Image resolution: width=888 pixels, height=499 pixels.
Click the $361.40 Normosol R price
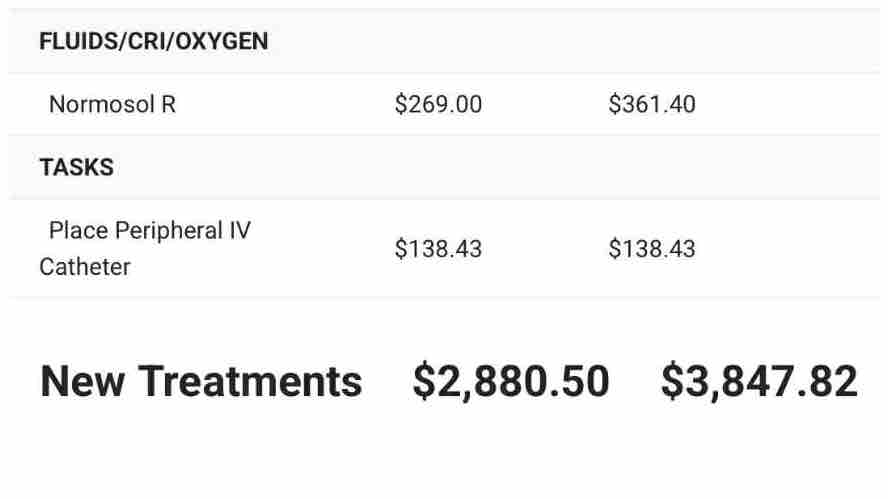pos(651,105)
